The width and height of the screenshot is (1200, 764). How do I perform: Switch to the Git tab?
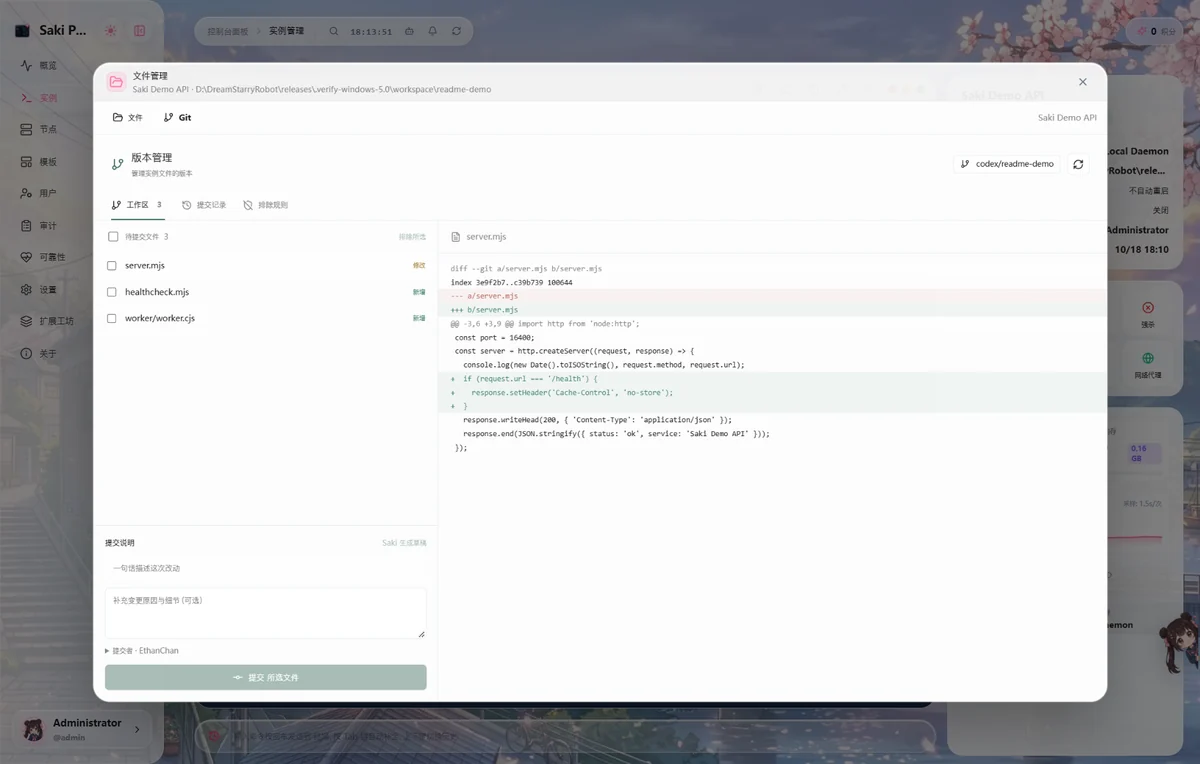[x=178, y=118]
